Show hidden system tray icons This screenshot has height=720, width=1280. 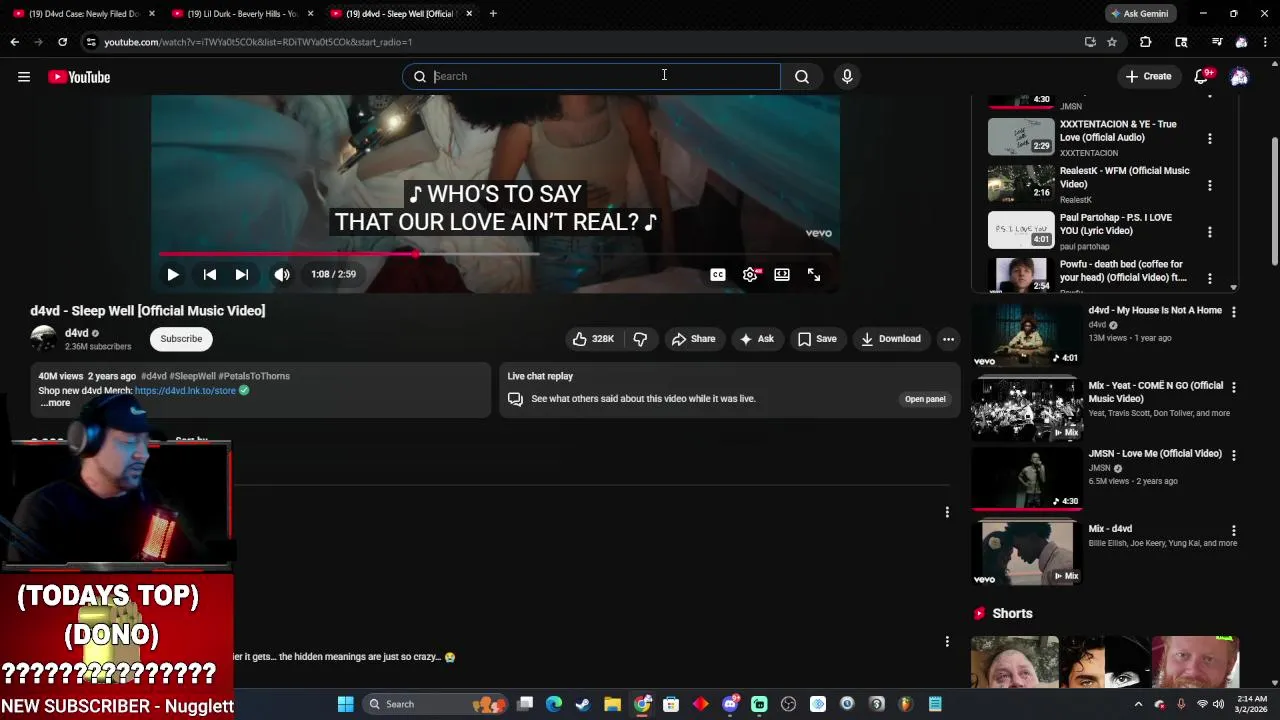click(x=1138, y=704)
